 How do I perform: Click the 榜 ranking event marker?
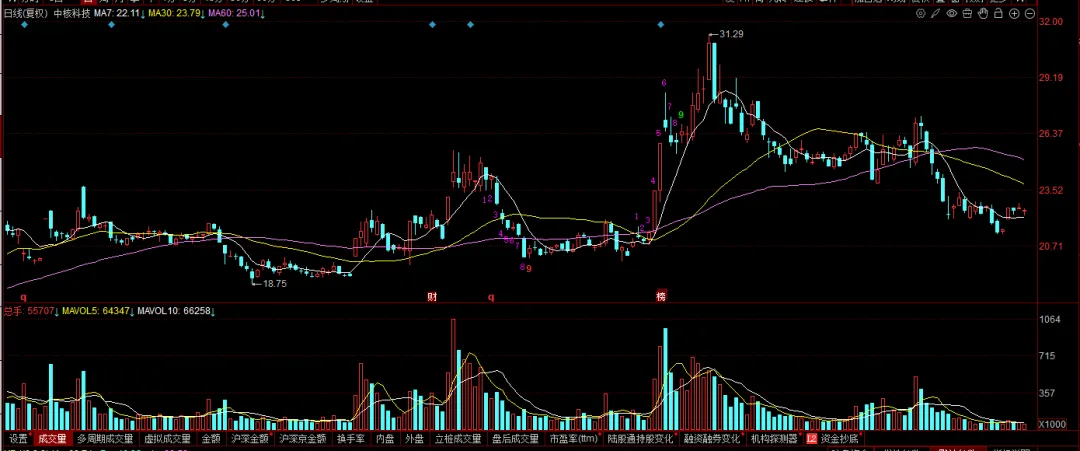pyautogui.click(x=661, y=297)
